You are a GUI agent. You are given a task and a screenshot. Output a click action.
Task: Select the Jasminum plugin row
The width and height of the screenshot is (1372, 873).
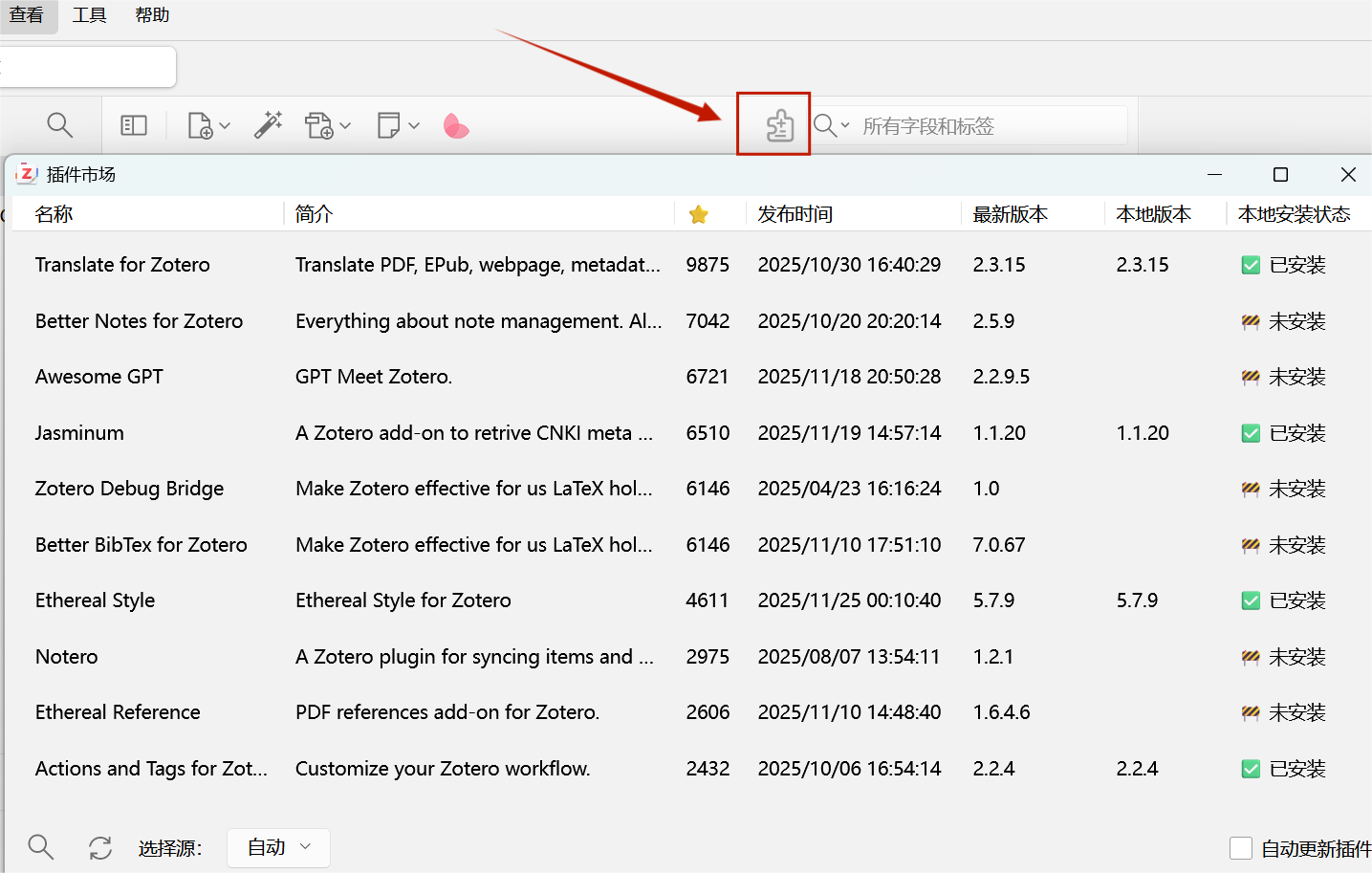pyautogui.click(x=688, y=433)
